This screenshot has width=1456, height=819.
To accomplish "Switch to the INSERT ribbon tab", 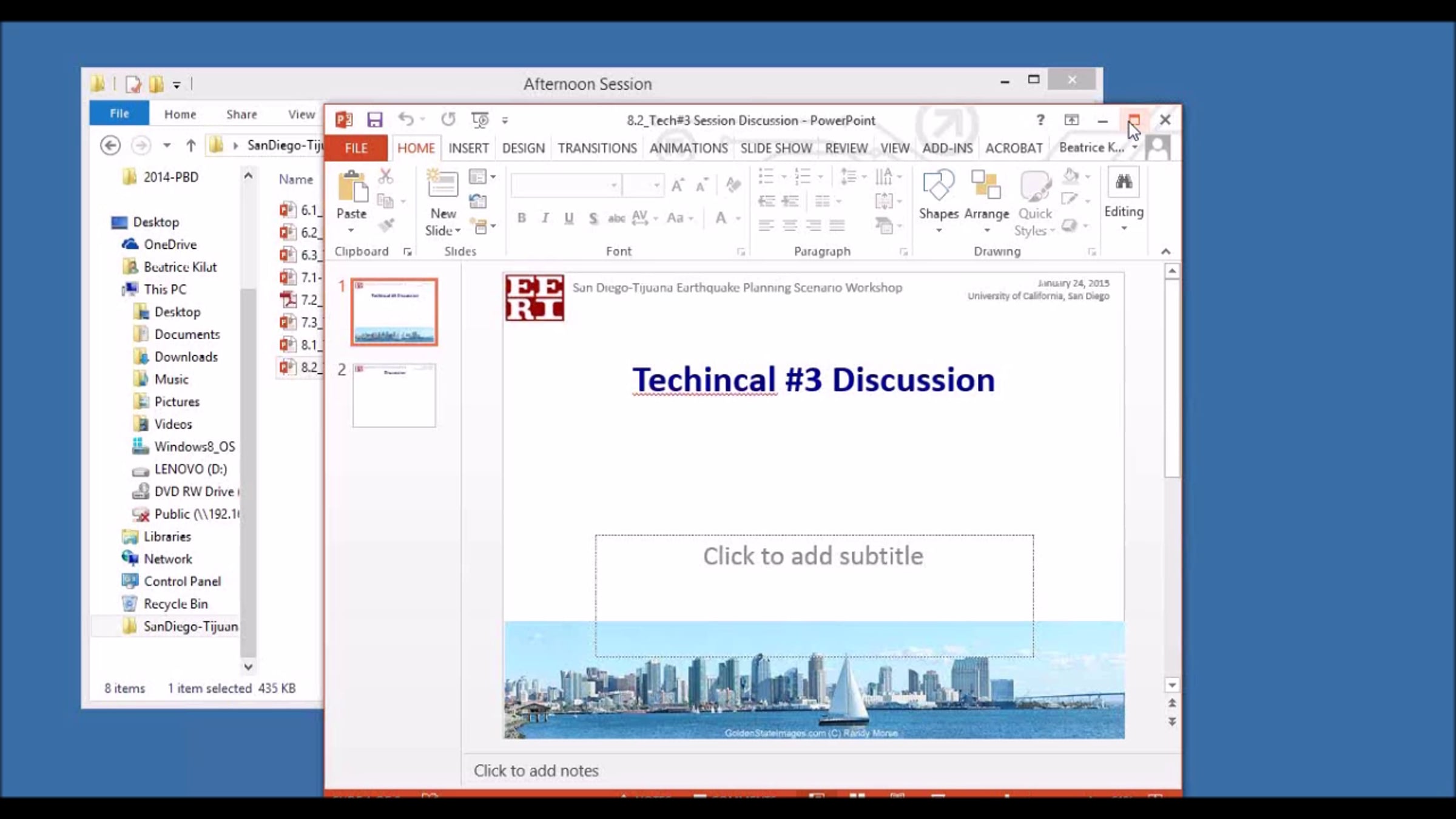I will coord(468,148).
